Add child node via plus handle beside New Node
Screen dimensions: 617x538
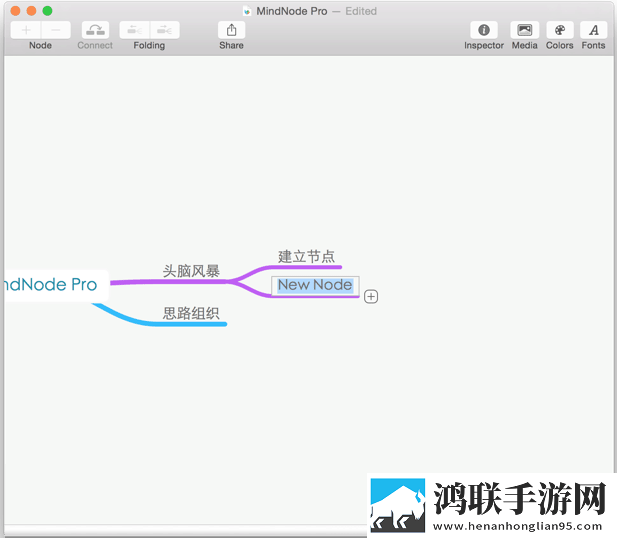pyautogui.click(x=371, y=296)
